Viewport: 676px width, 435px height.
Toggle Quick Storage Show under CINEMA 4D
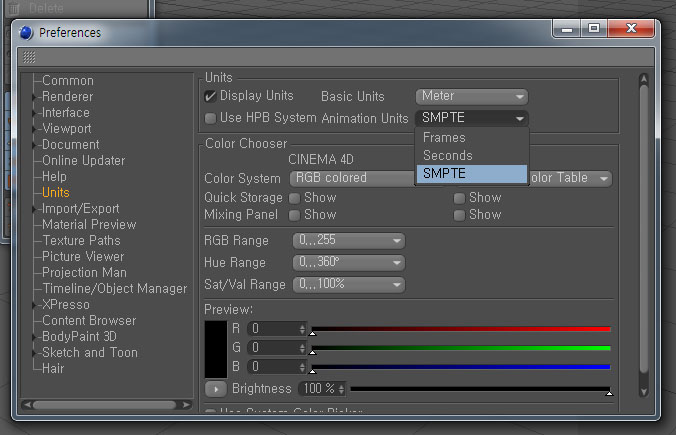[x=294, y=198]
